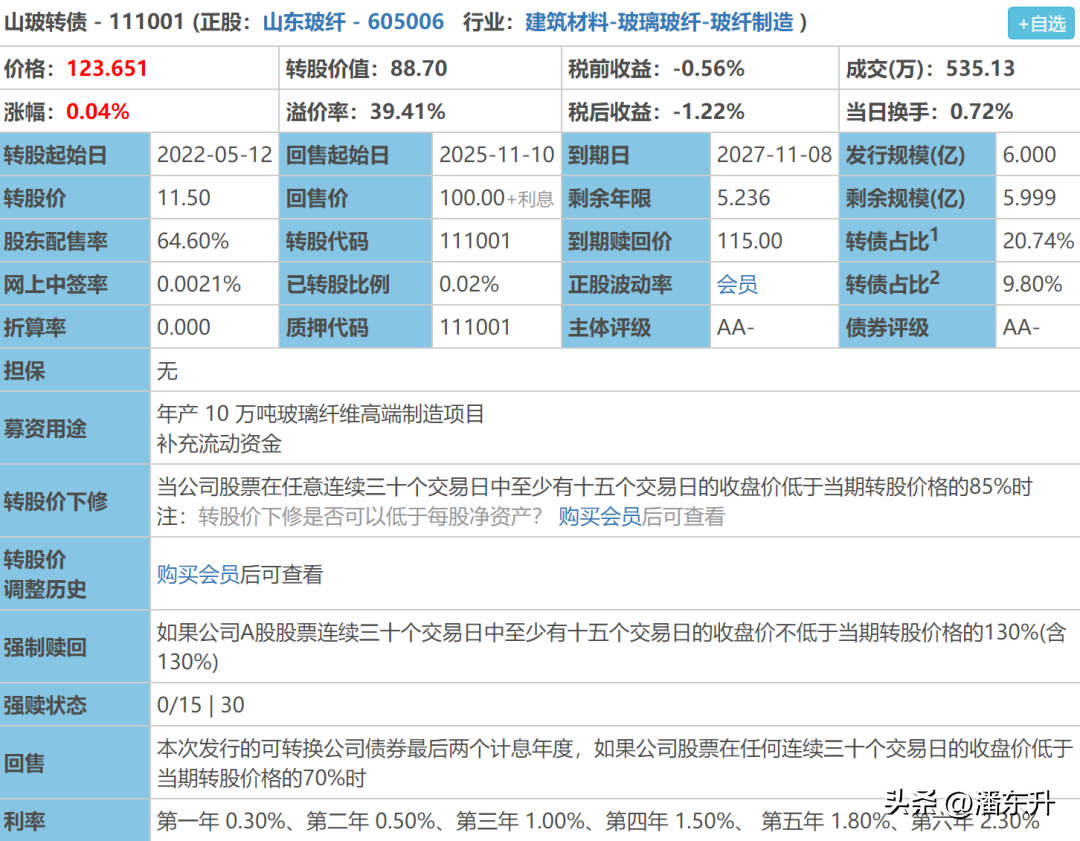Click the 网上中签率 value 0.0021%
The height and width of the screenshot is (841, 1080).
click(x=199, y=284)
